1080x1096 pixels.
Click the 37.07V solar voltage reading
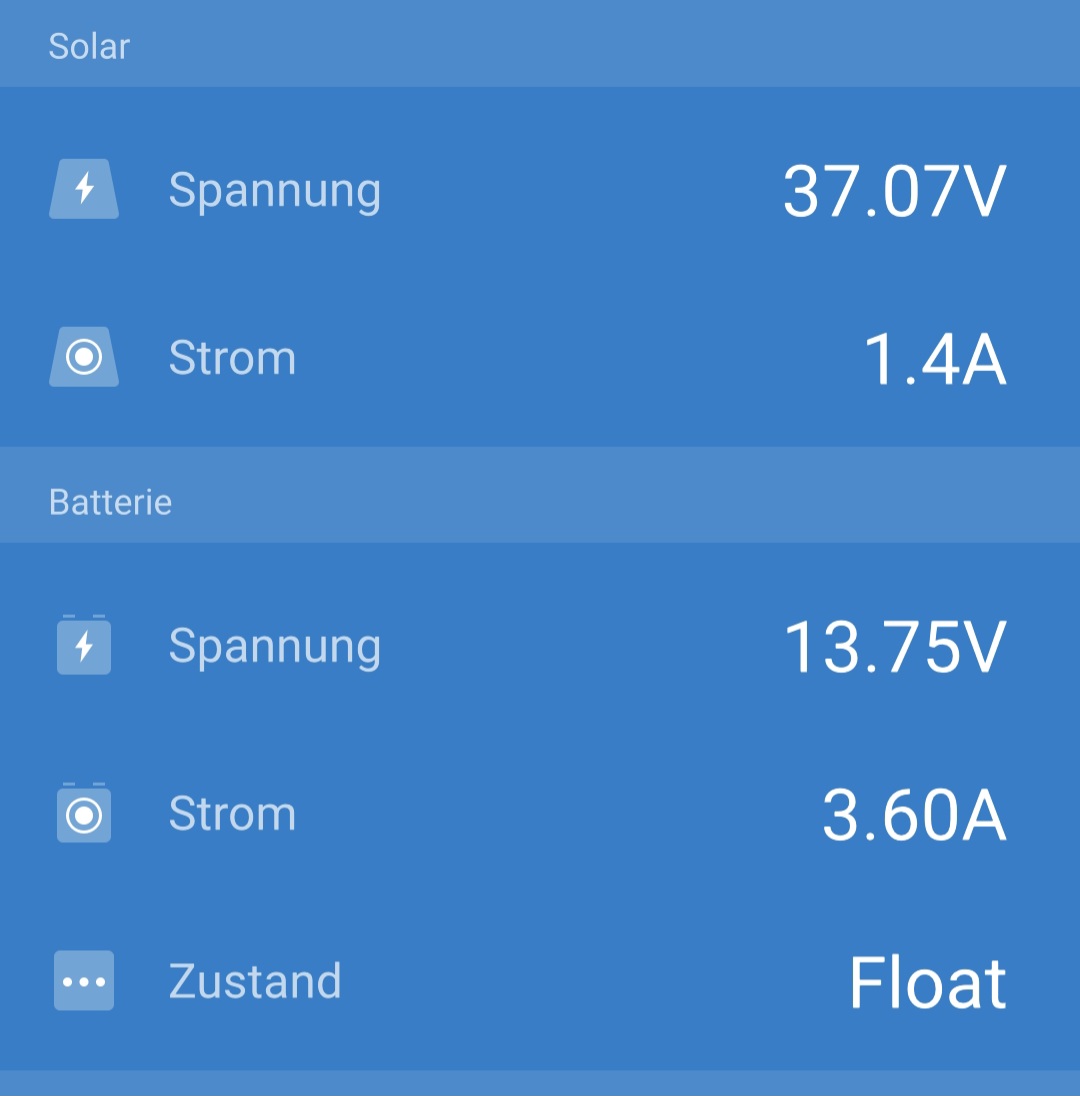point(893,191)
